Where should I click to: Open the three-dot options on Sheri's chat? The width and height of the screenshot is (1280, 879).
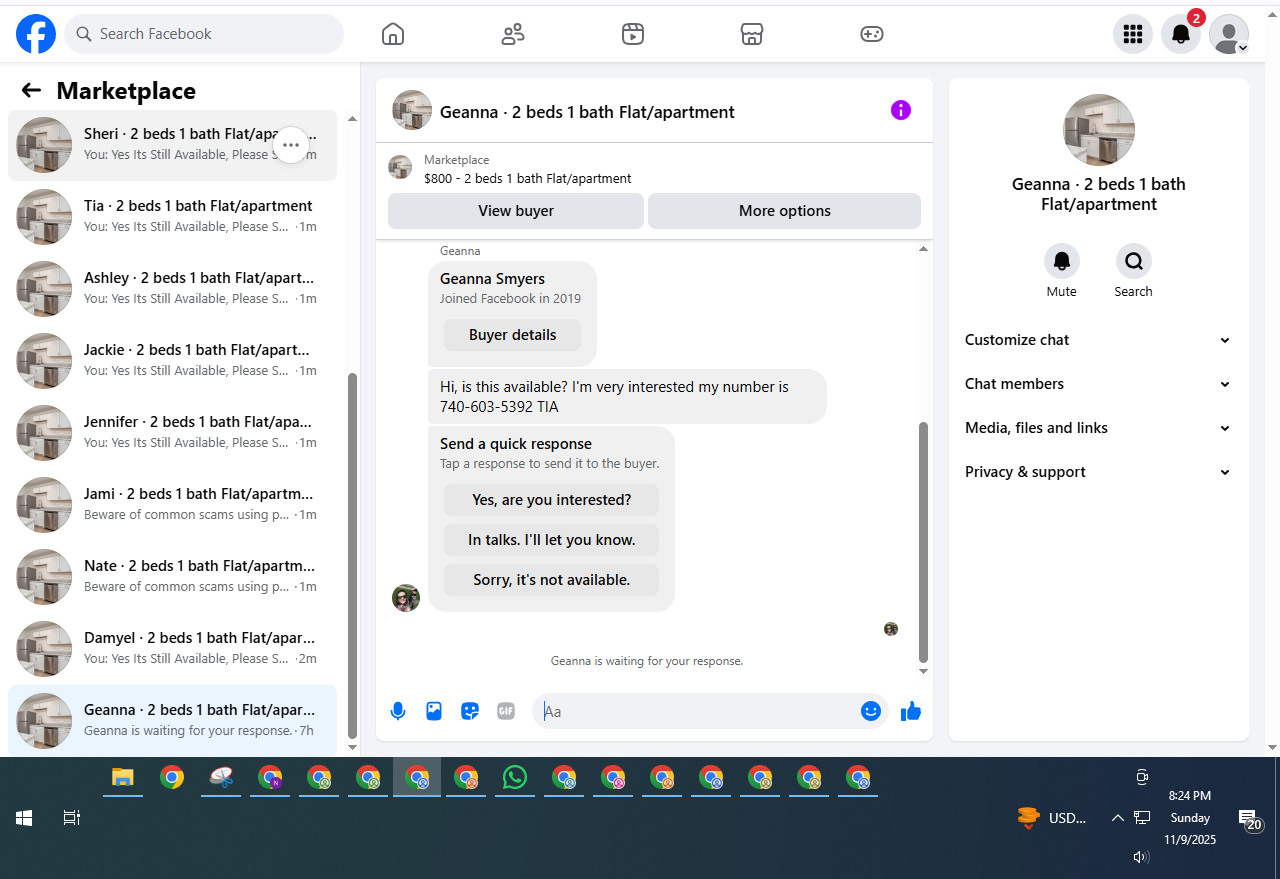(x=291, y=145)
